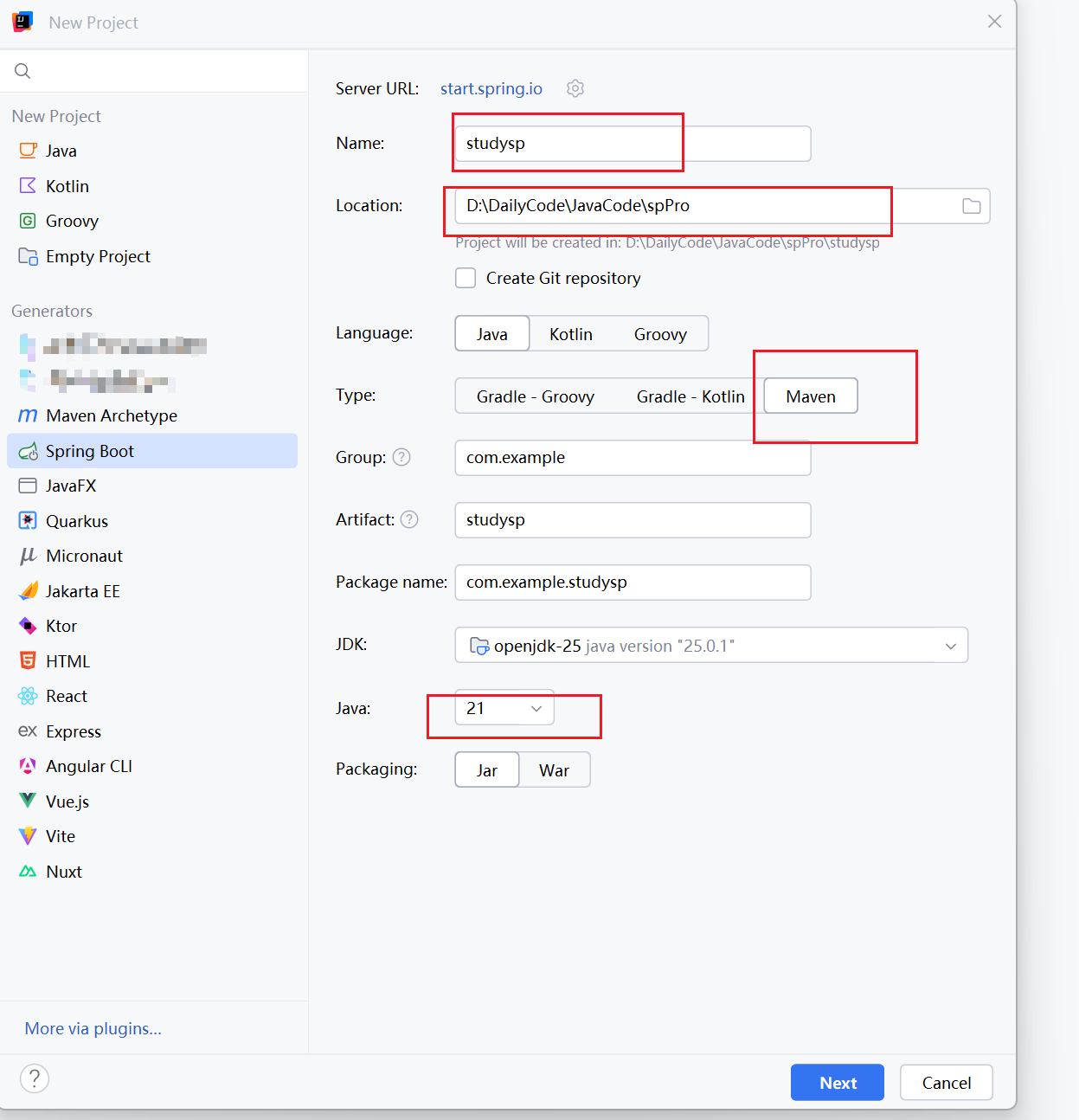Image resolution: width=1079 pixels, height=1120 pixels.
Task: Click the Next button
Action: [x=838, y=1083]
